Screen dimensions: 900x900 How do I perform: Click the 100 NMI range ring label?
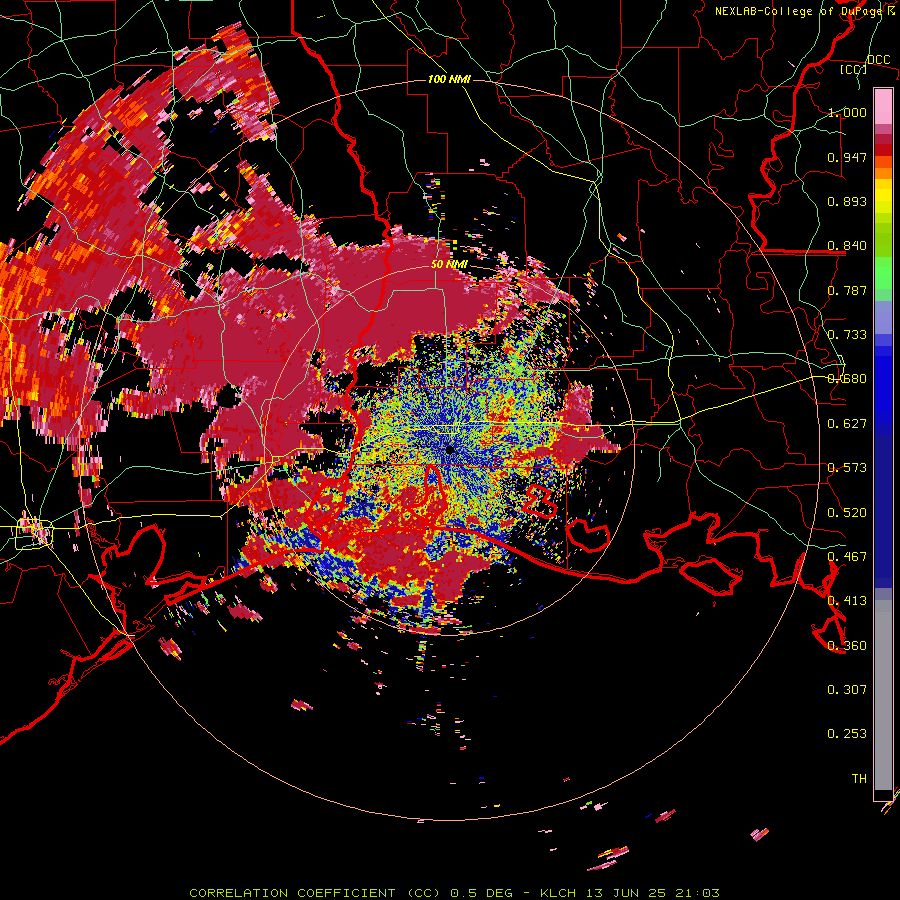[x=449, y=79]
